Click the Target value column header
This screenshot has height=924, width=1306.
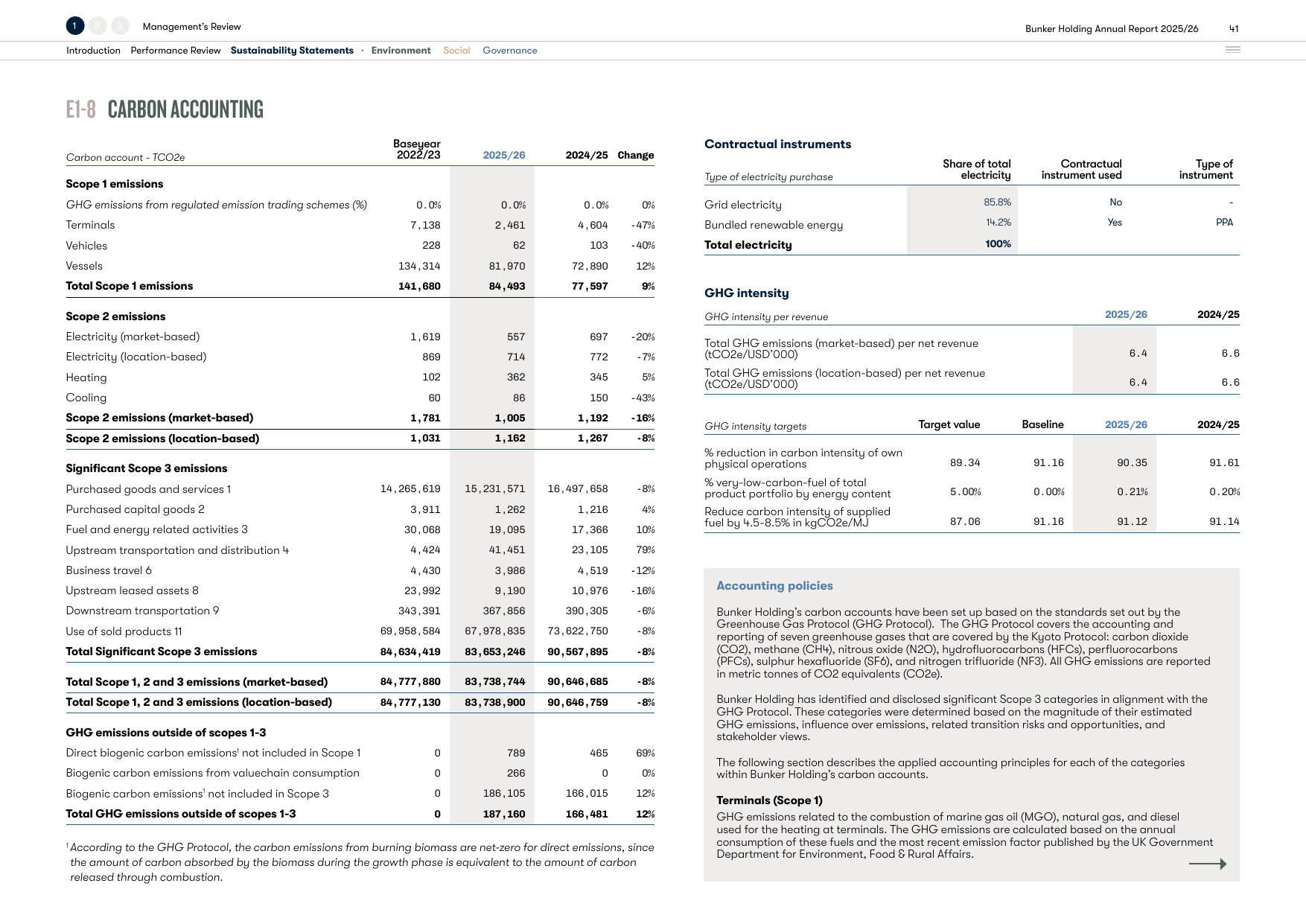pyautogui.click(x=949, y=424)
